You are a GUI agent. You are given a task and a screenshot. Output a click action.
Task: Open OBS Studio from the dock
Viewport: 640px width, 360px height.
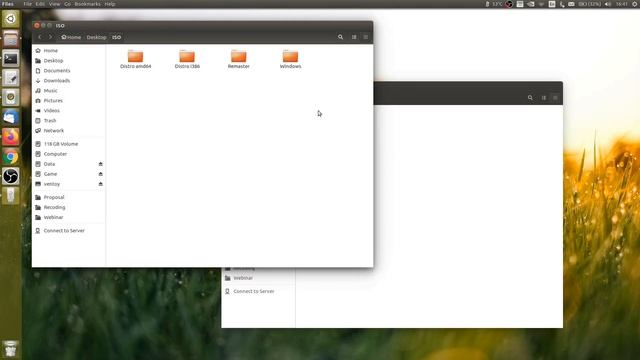pos(11,176)
